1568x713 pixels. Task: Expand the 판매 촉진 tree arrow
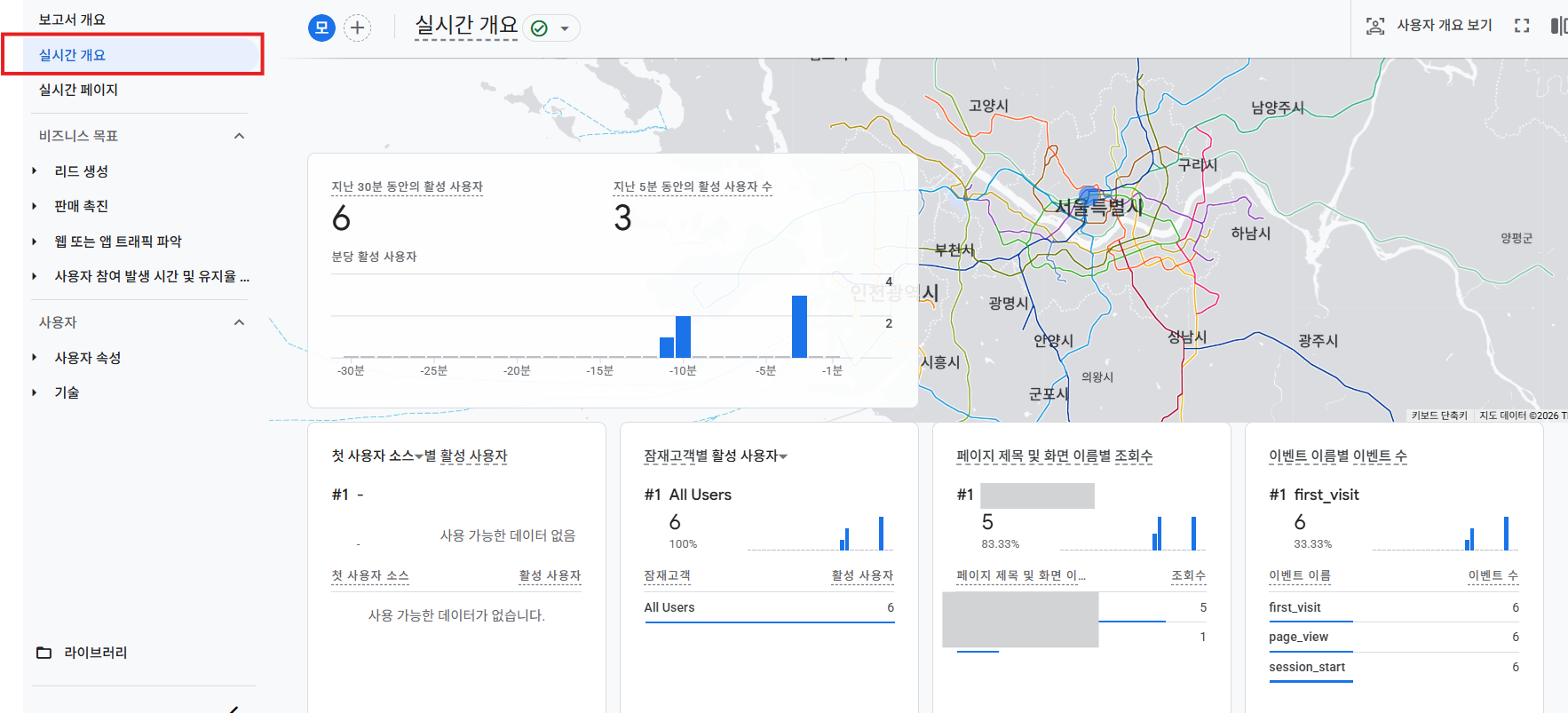pos(35,206)
